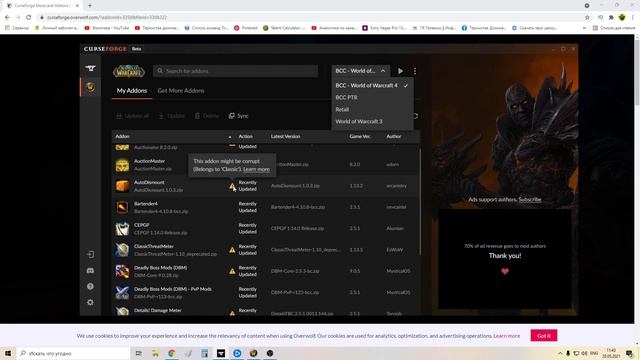Image resolution: width=640 pixels, height=360 pixels.
Task: Open the Talent Calculator bookmark
Action: [x=284, y=28]
